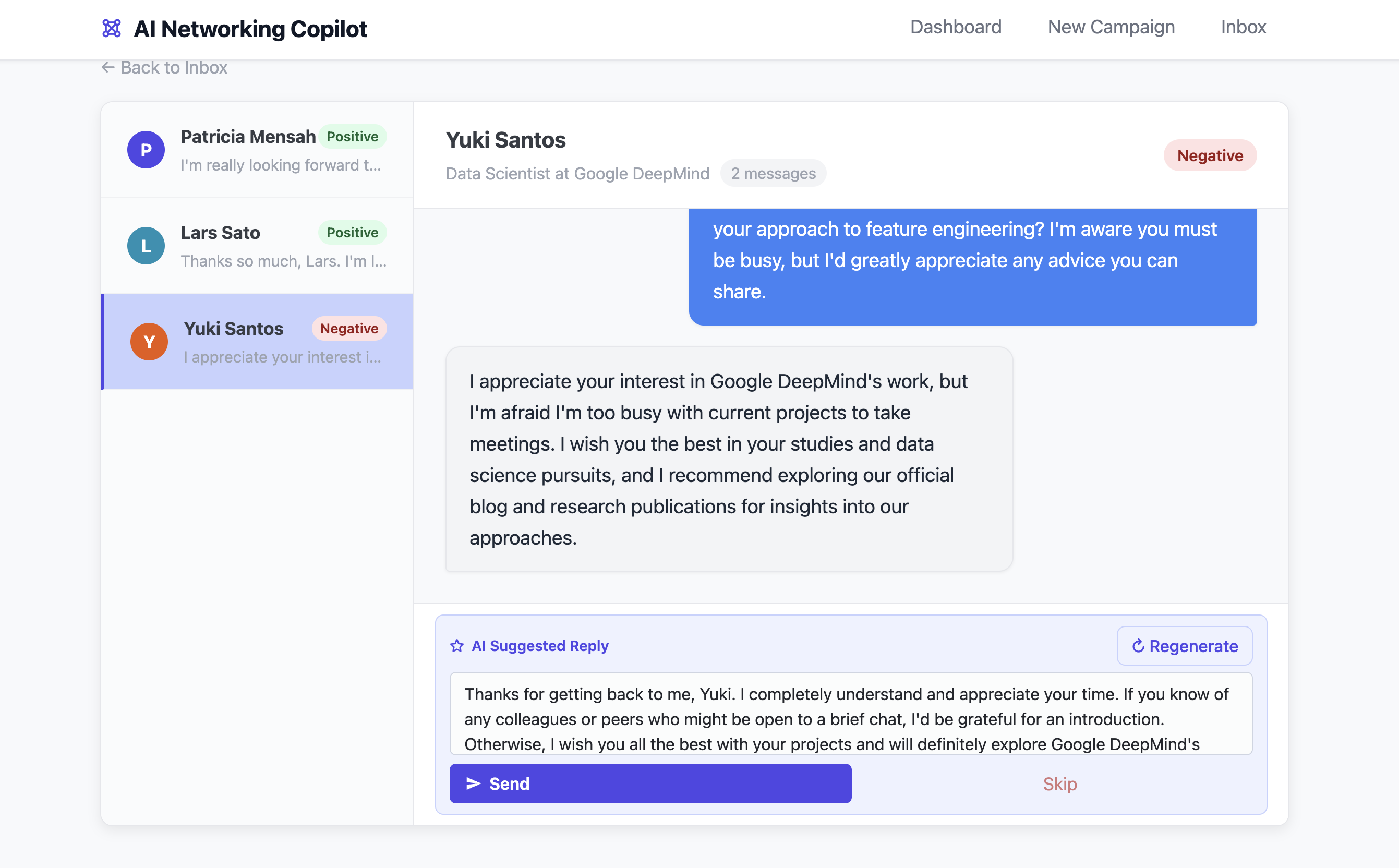Click Patricia Mensah's purple P avatar

click(146, 150)
